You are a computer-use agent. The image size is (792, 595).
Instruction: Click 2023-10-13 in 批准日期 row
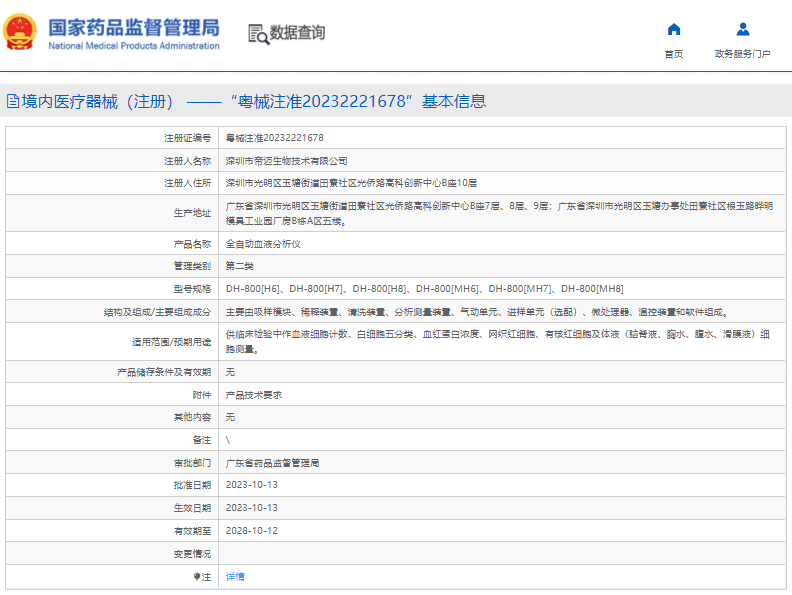(252, 485)
